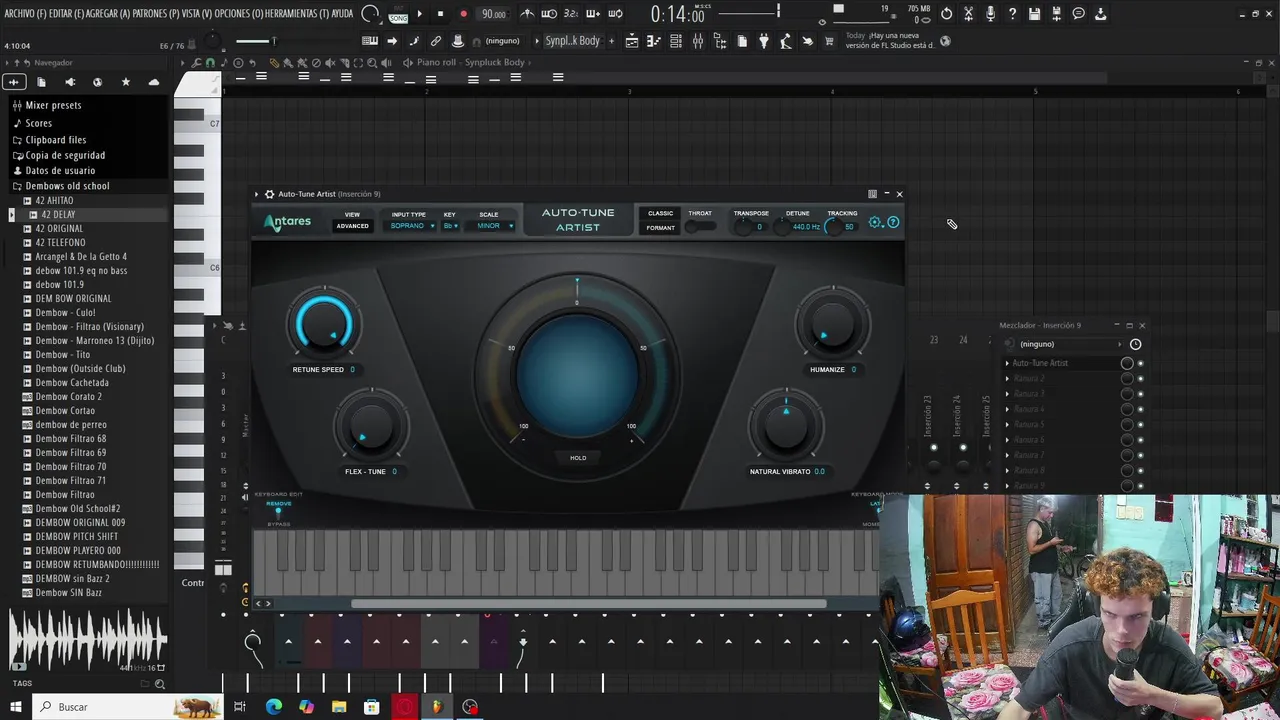Select the CLASSIC mode button

661,213
